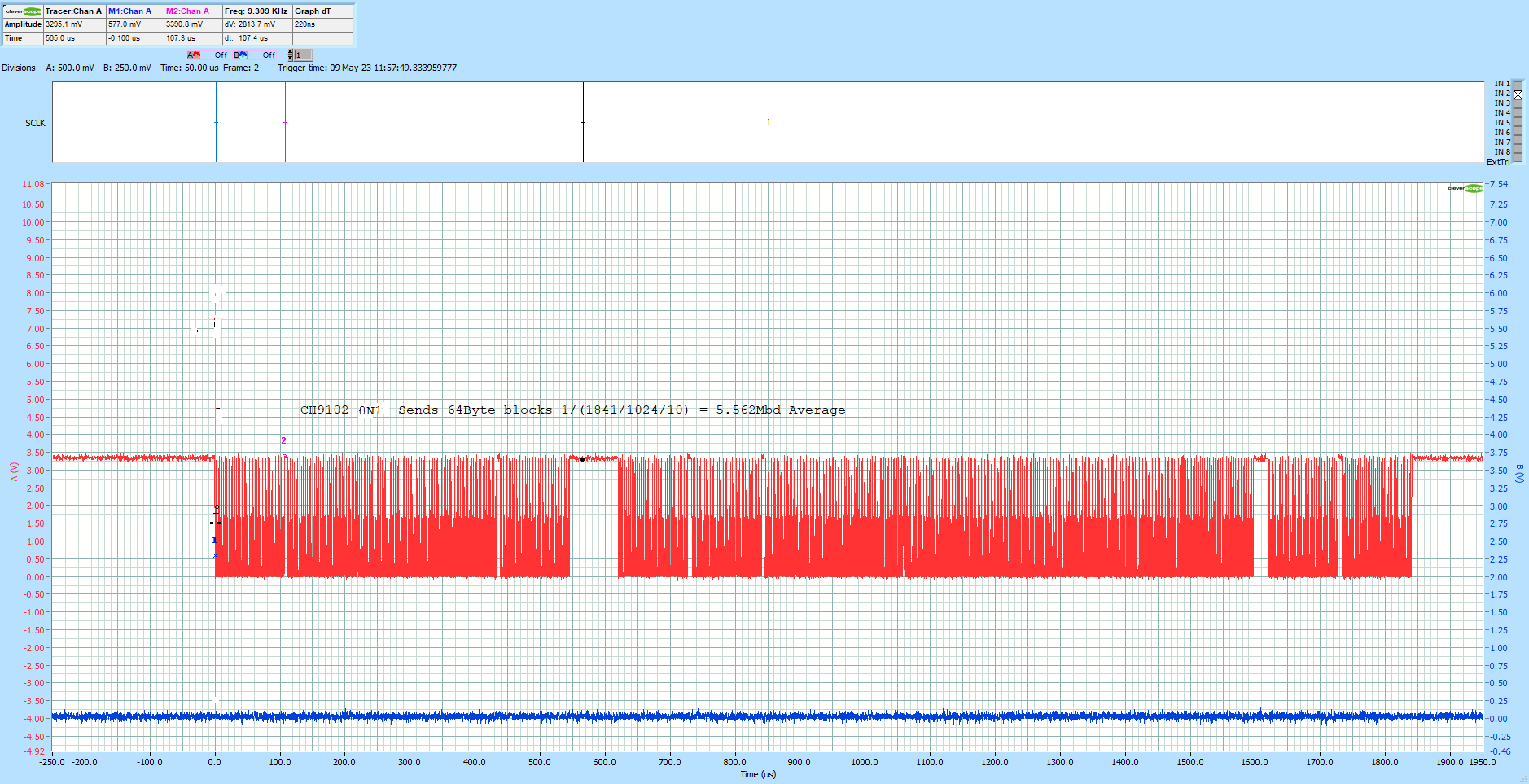
Task: Click the Trigger time readout
Action: [x=367, y=68]
